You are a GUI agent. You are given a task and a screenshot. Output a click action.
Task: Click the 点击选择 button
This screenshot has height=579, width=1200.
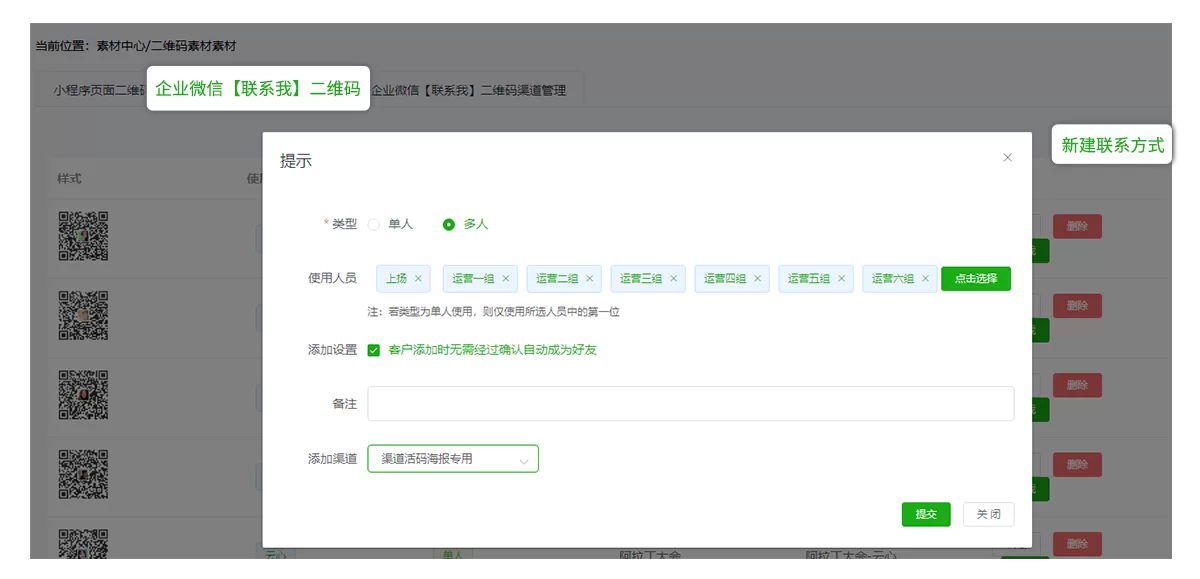point(975,279)
